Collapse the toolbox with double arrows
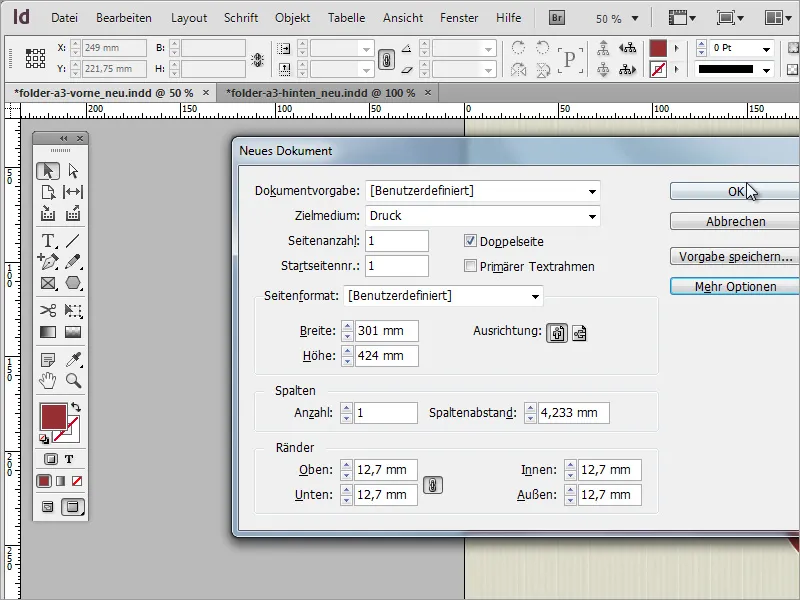Screen dimensions: 800x600 [x=63, y=138]
